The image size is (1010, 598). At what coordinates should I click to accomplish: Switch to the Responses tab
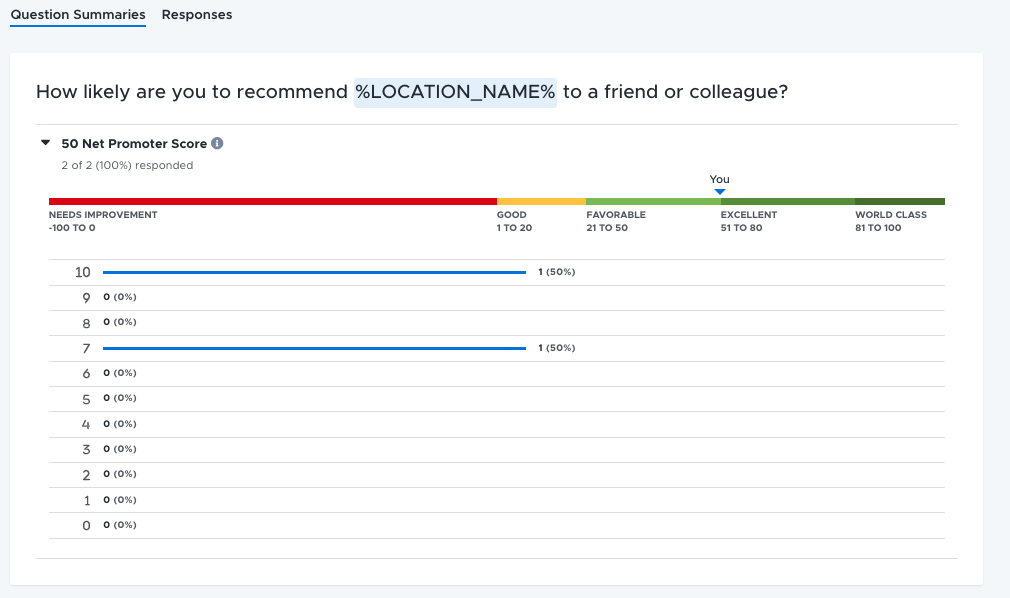pos(196,15)
